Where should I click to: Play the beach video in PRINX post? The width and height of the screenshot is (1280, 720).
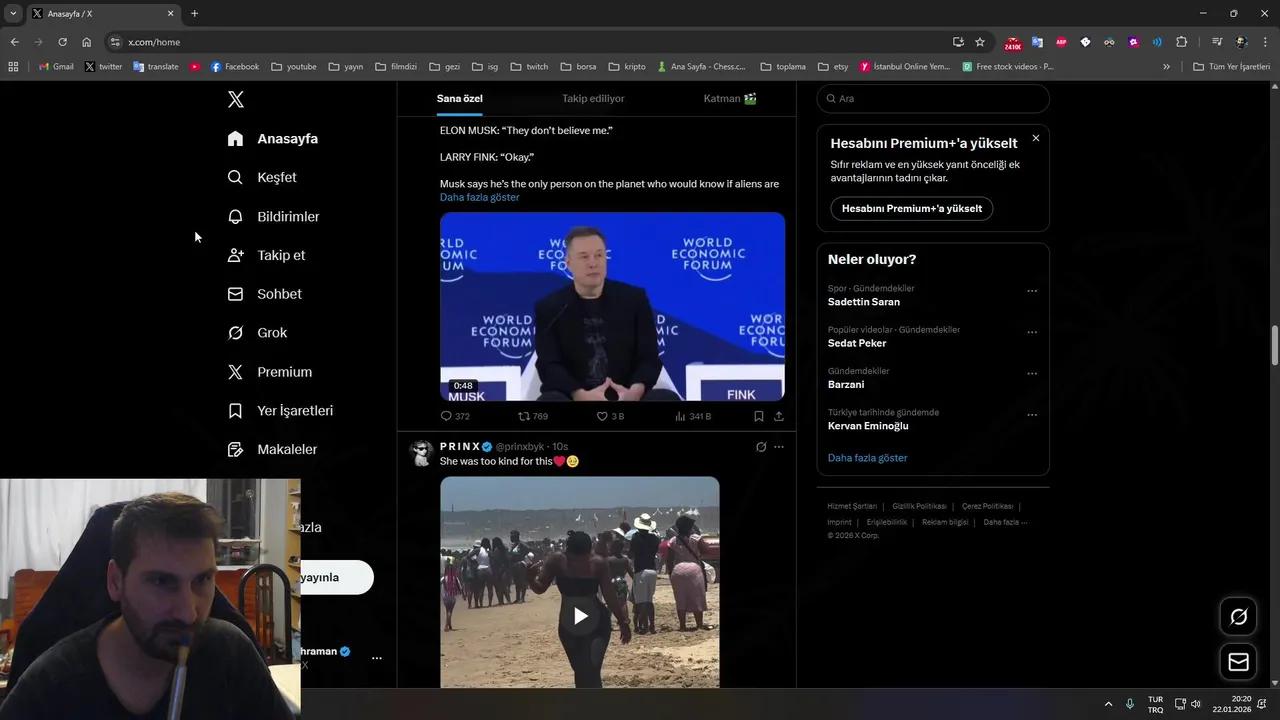580,616
